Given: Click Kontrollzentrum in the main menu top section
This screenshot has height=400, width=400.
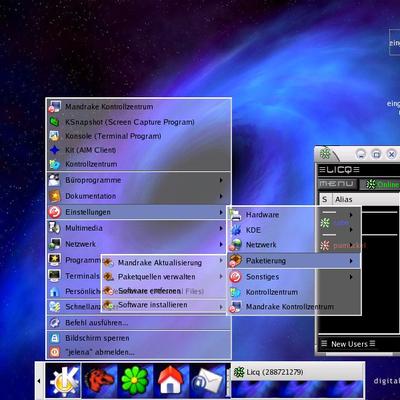Looking at the screenshot, I should tap(138, 164).
